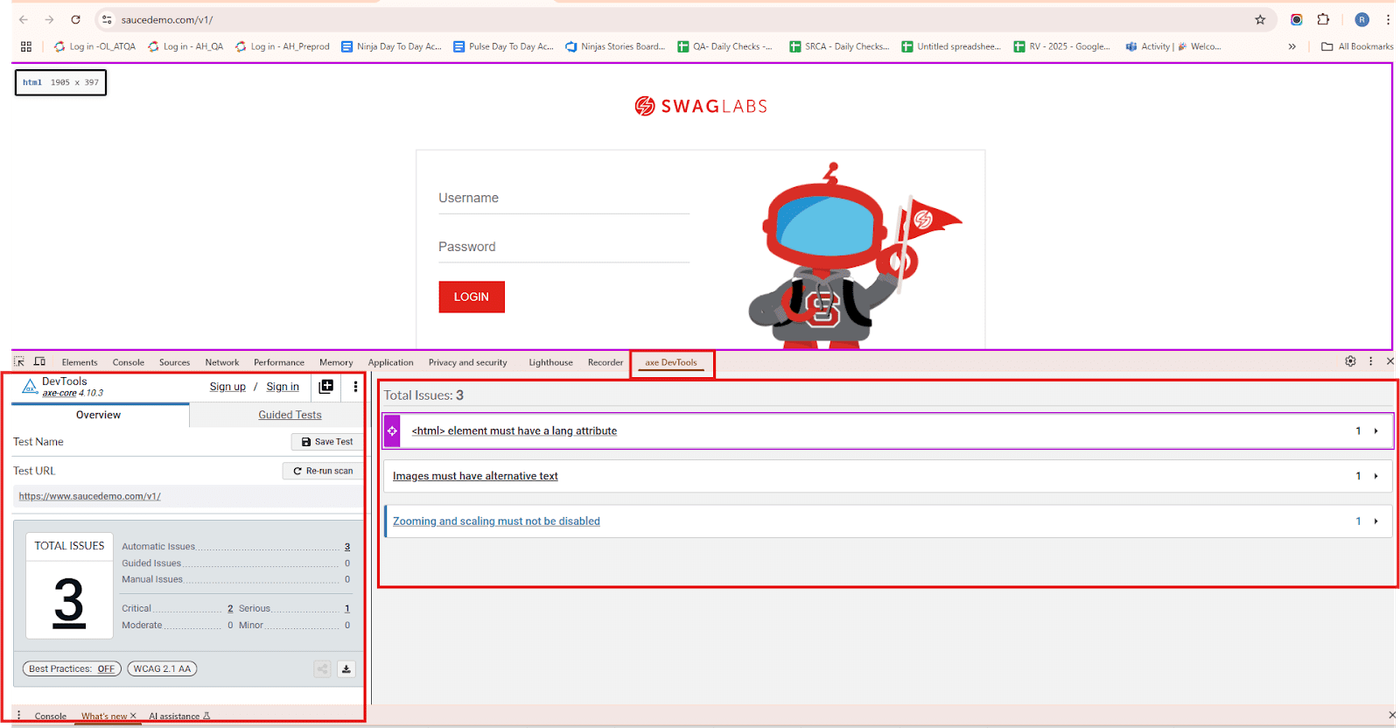Viewport: 1400px width, 728px height.
Task: Go back using the browser back arrow
Action: 23,20
